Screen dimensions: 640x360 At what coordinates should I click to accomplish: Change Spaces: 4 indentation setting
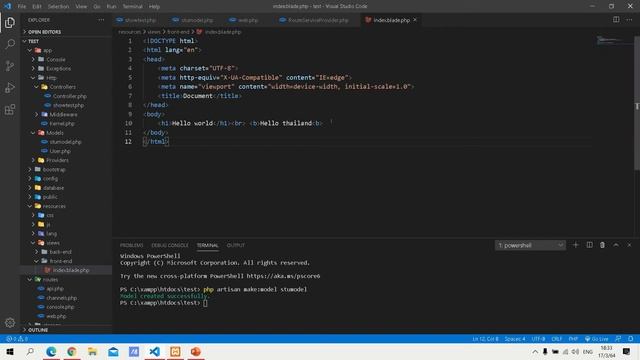[515, 339]
